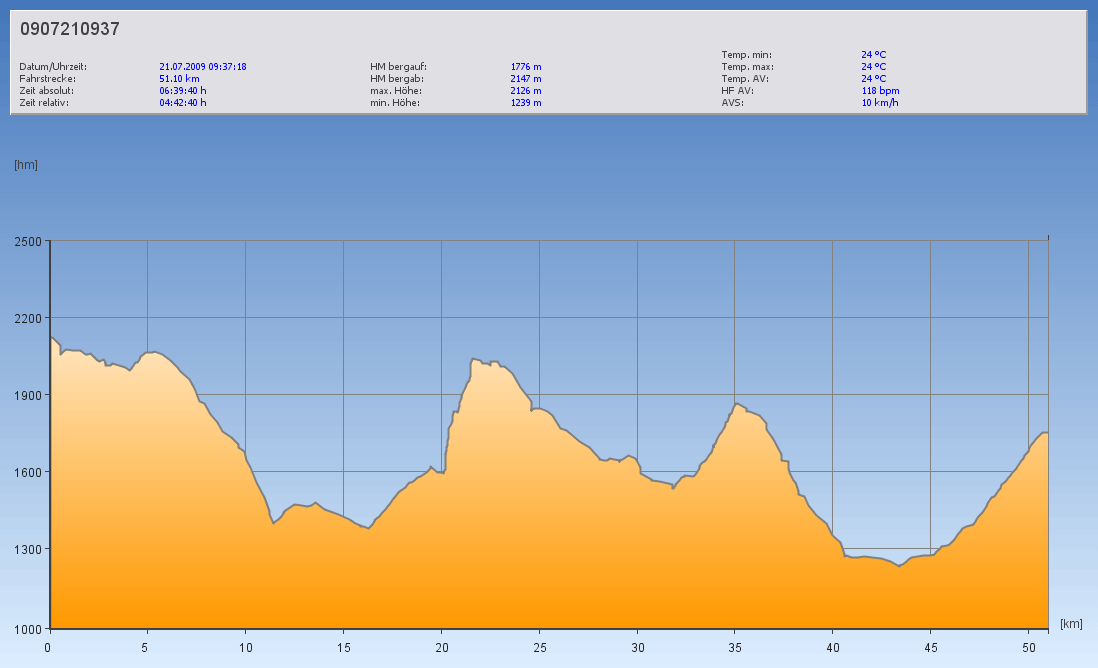The image size is (1098, 668).
Task: Click the [km] horizontal axis unit label
Action: pyautogui.click(x=1071, y=624)
